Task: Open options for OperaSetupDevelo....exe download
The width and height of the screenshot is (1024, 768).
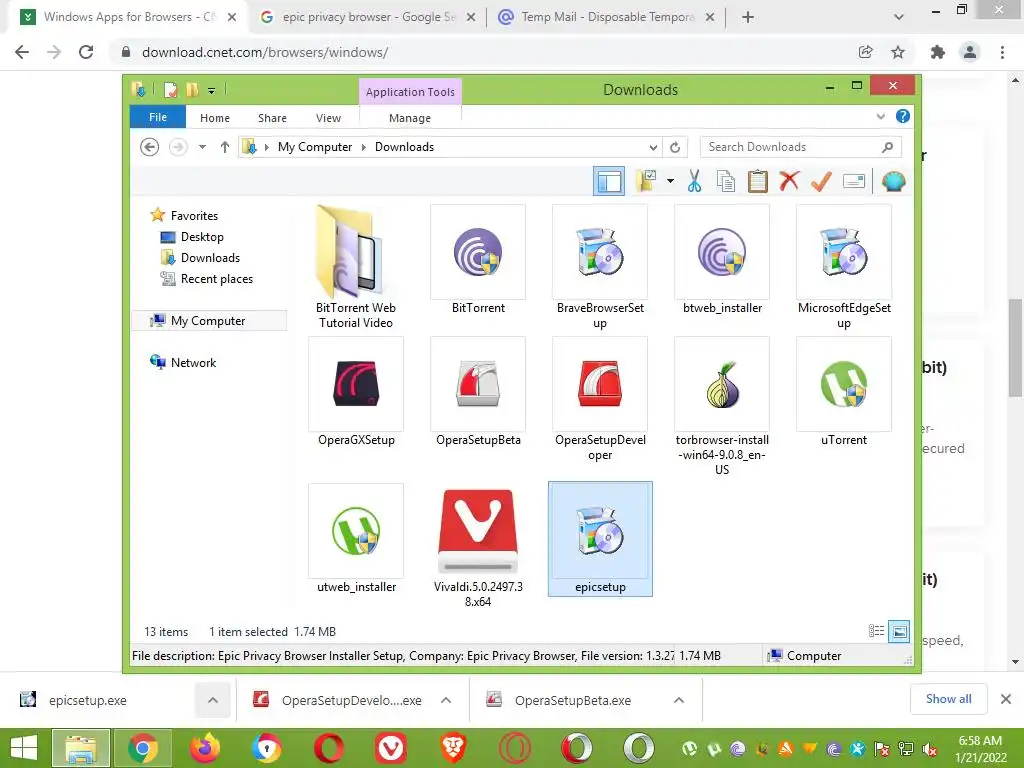Action: [446, 700]
